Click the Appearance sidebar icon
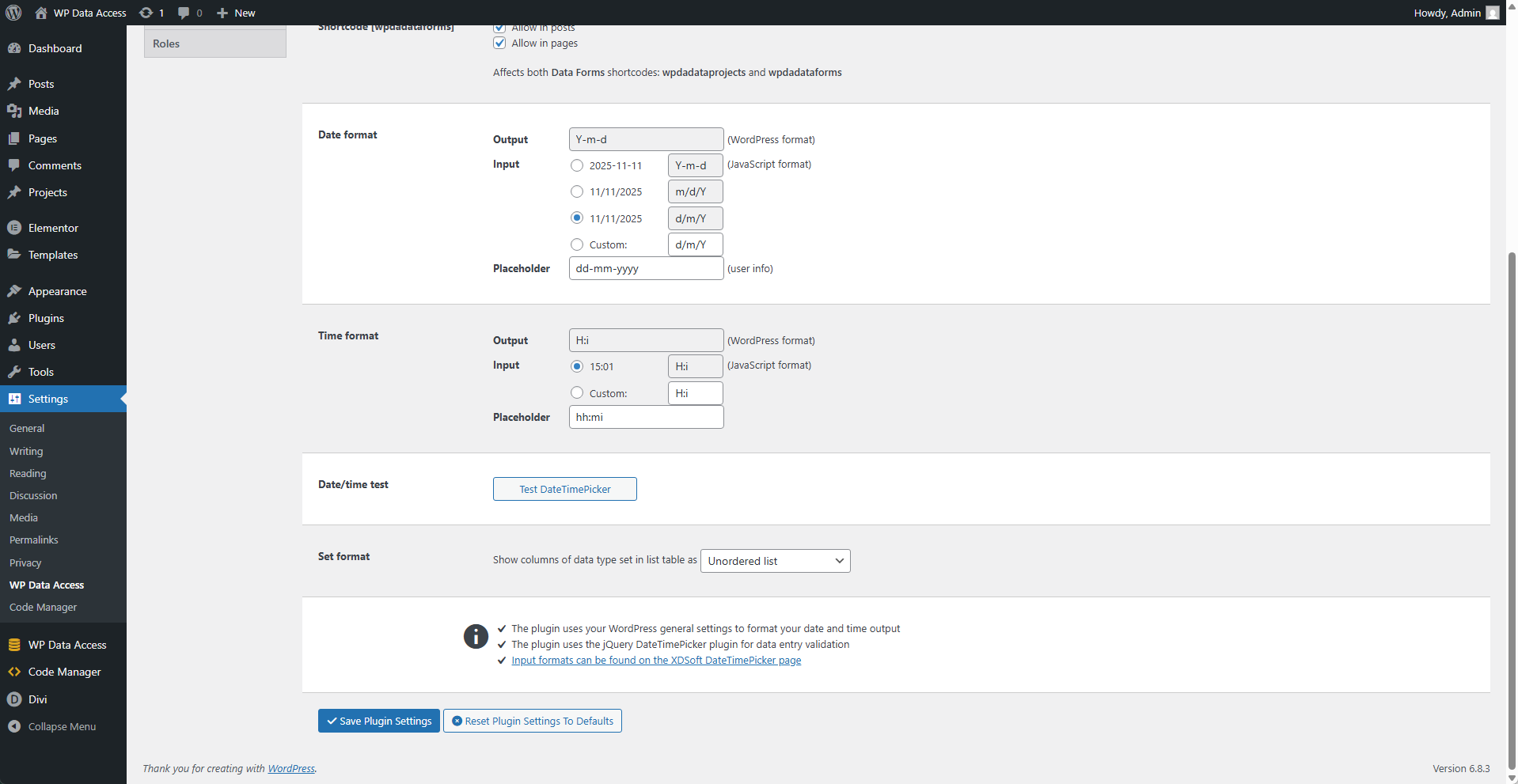The width and height of the screenshot is (1518, 784). click(14, 291)
